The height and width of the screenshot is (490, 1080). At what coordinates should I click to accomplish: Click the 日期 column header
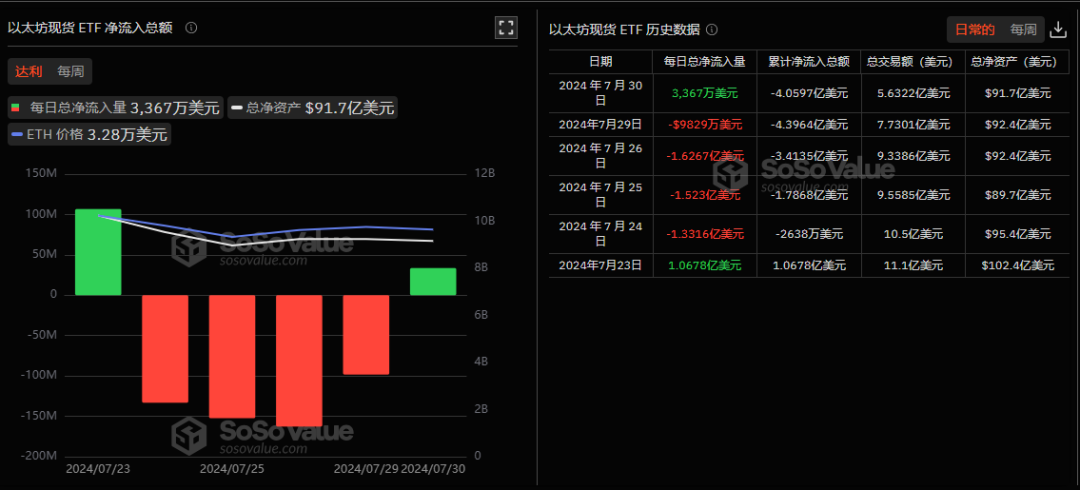pos(601,61)
